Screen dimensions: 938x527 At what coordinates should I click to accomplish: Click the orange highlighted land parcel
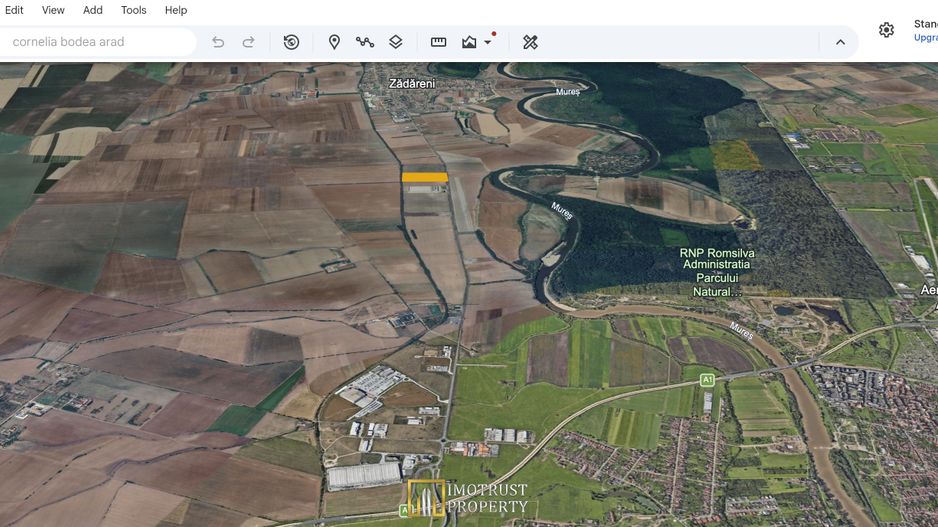coord(425,177)
